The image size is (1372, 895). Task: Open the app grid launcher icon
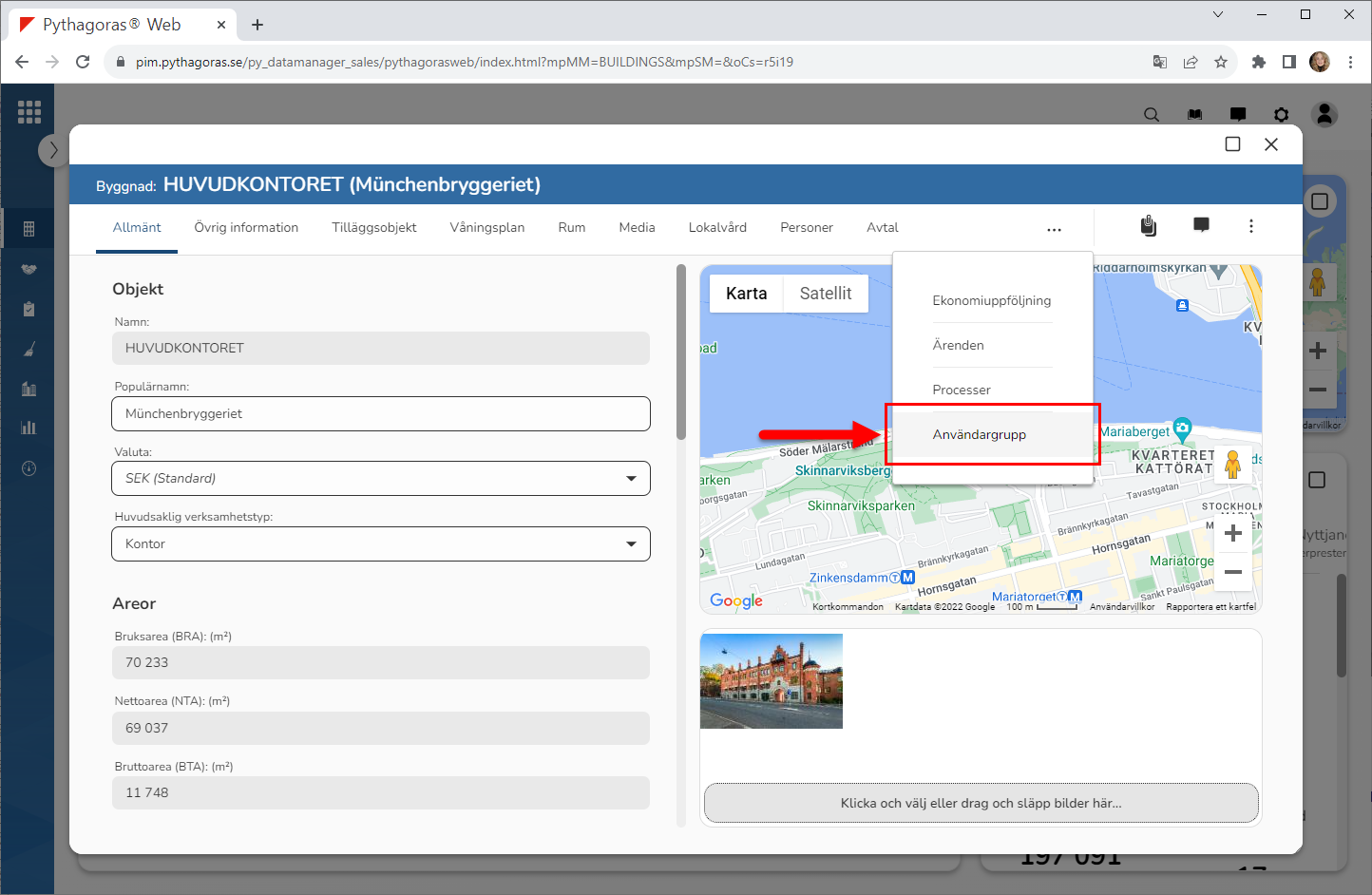[29, 112]
